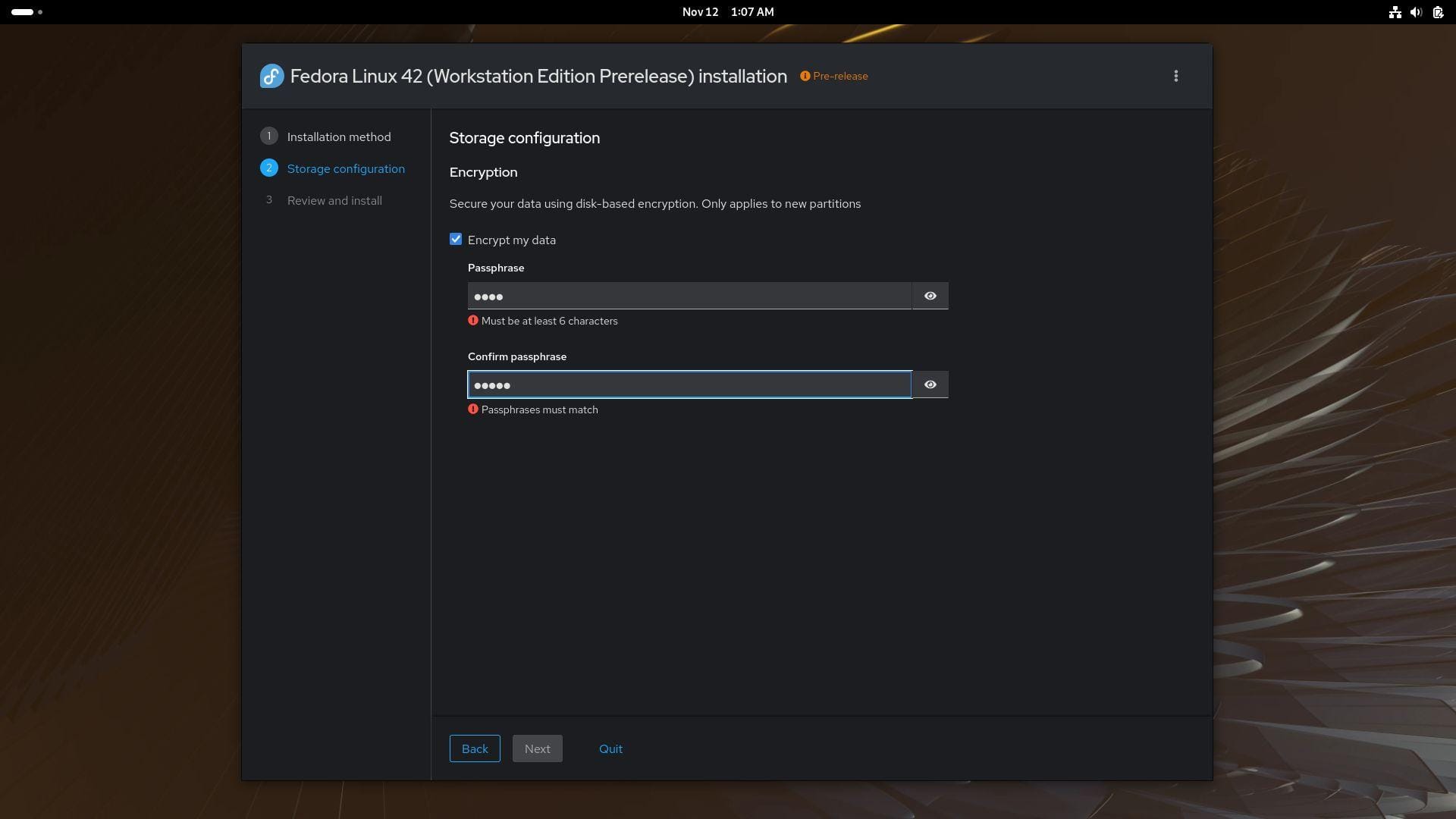Viewport: 1456px width, 819px height.
Task: Click the Fedora logo icon
Action: click(x=271, y=76)
